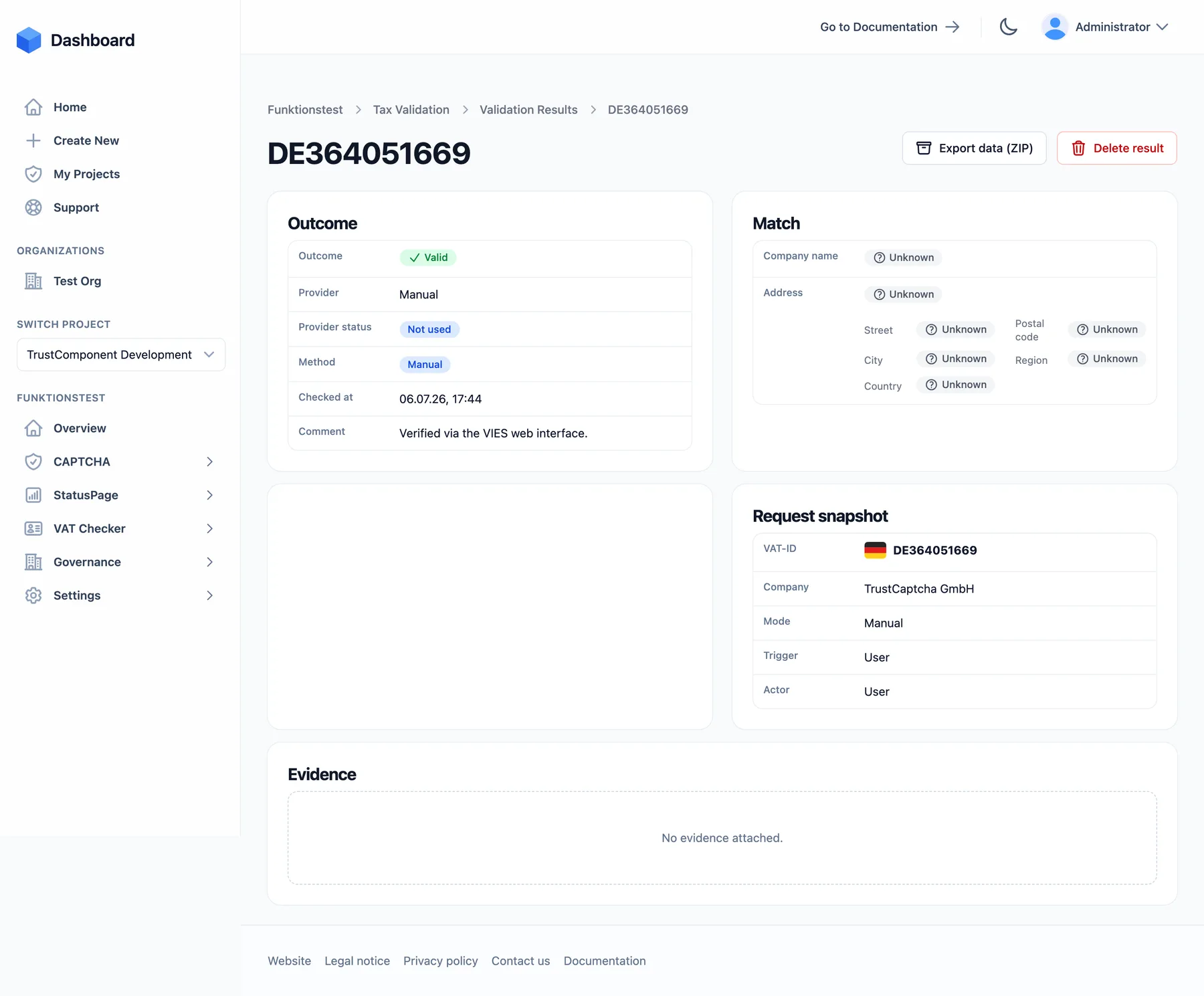Expand the Governance menu chevron
Screen dimensions: 1204x996
[x=209, y=562]
